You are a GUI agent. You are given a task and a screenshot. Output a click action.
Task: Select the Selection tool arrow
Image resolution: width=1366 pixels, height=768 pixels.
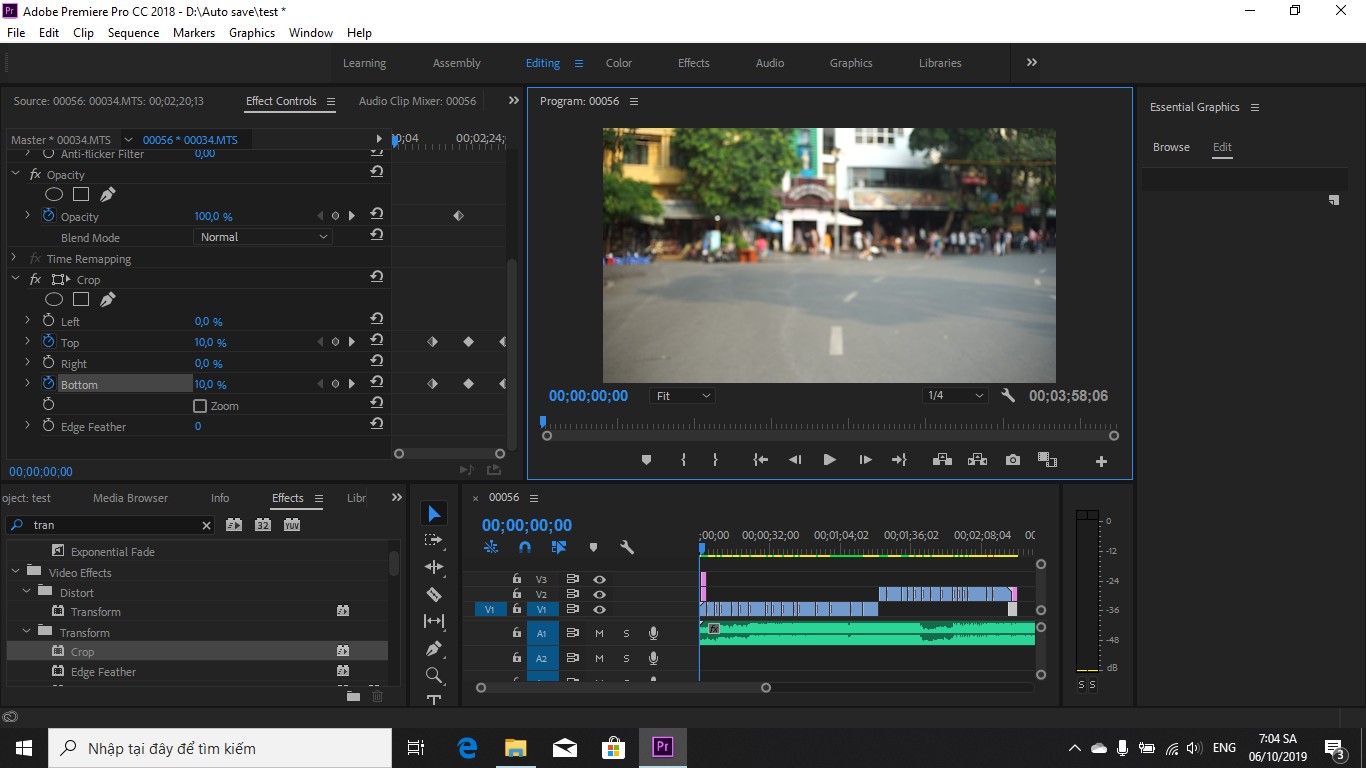click(x=434, y=513)
